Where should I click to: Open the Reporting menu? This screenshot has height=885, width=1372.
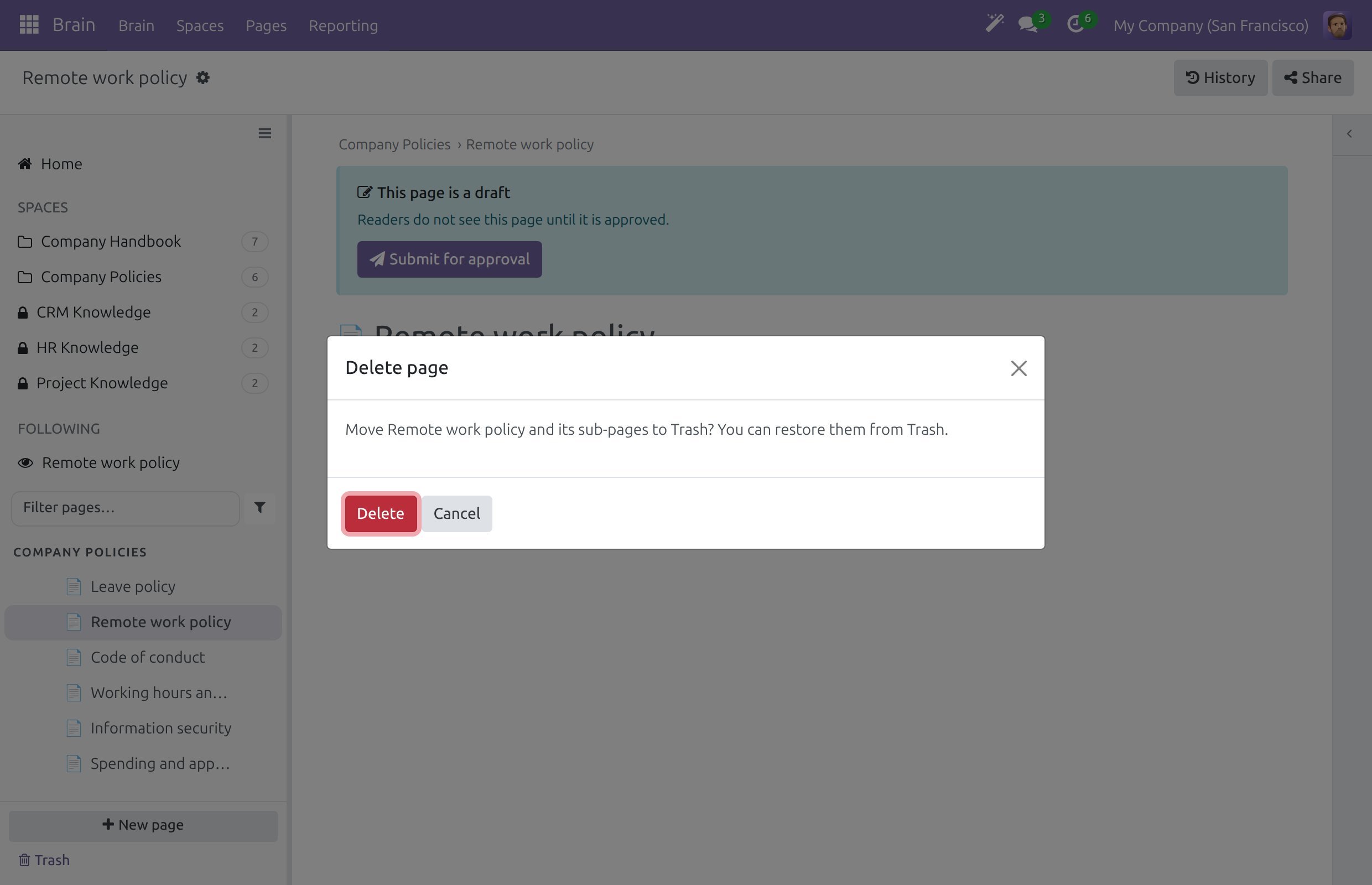click(343, 25)
